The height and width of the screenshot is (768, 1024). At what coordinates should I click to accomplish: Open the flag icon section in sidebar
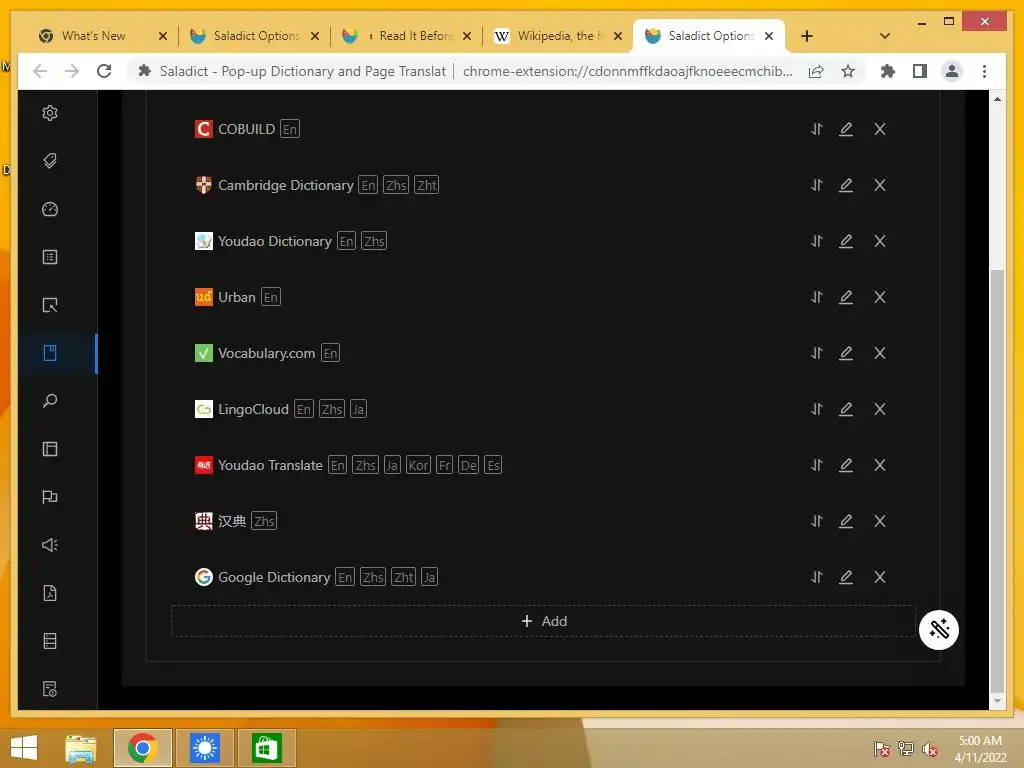pos(50,497)
